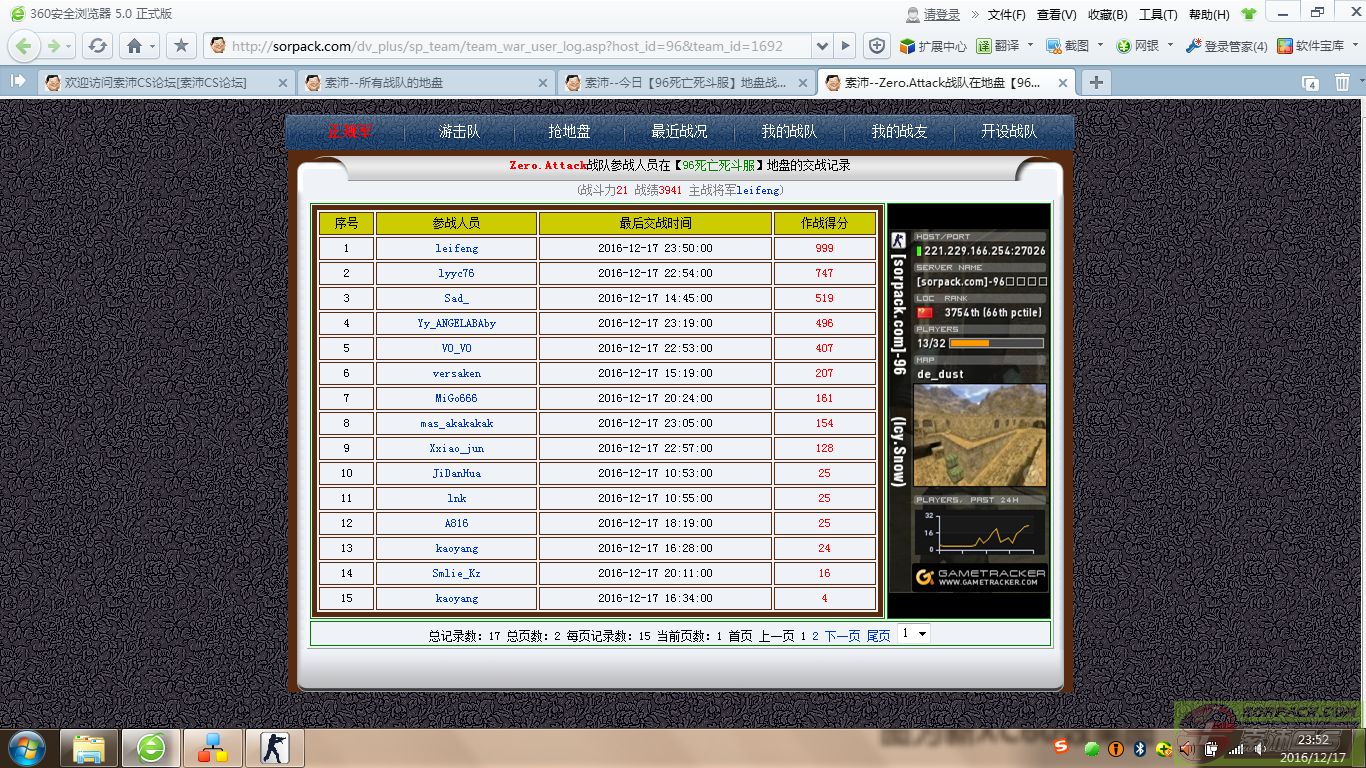Viewport: 1366px width, 768px height.
Task: Click the de_dust map thumbnail
Action: click(x=979, y=435)
